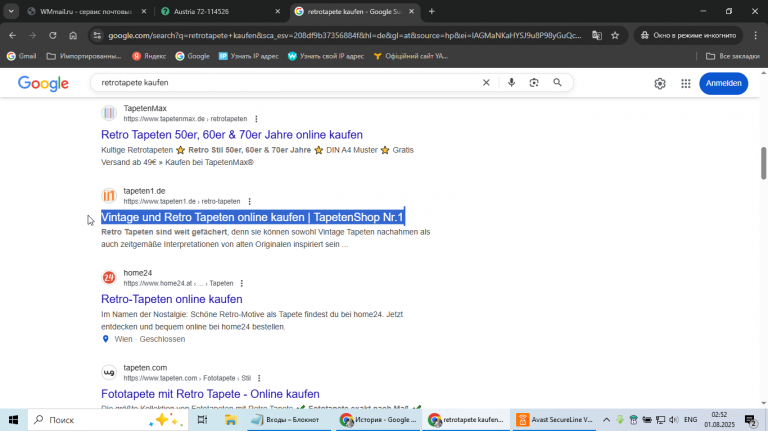Open the incognito mode indicator
This screenshot has width=768, height=431.
[688, 35]
